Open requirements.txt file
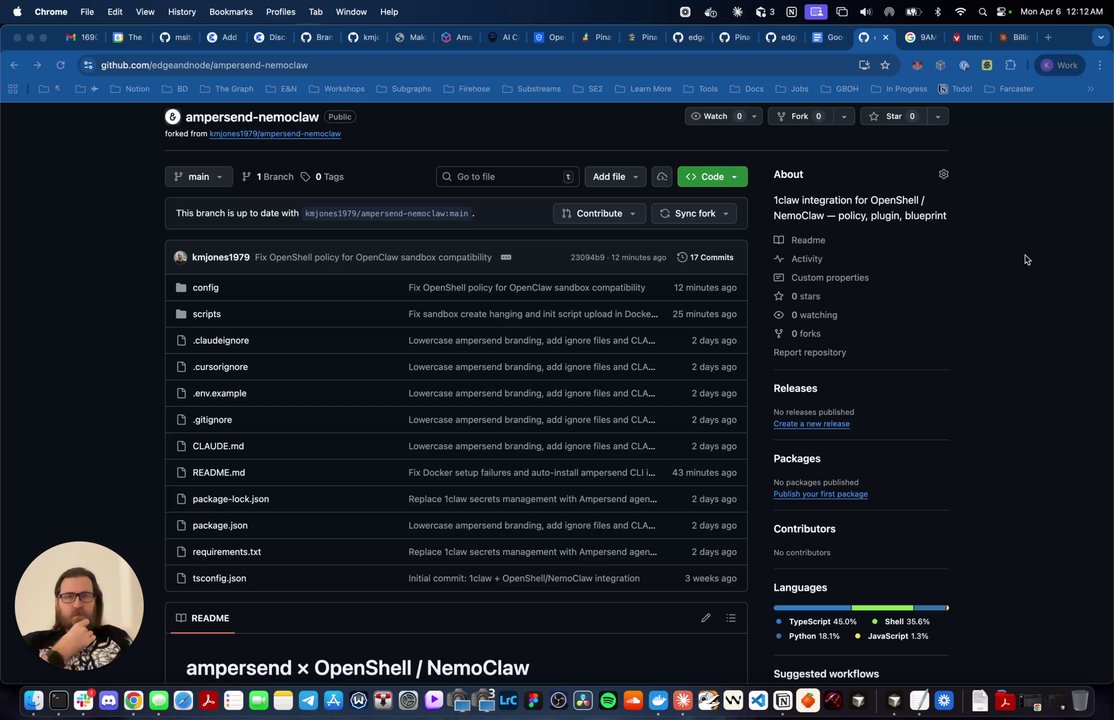 (227, 552)
